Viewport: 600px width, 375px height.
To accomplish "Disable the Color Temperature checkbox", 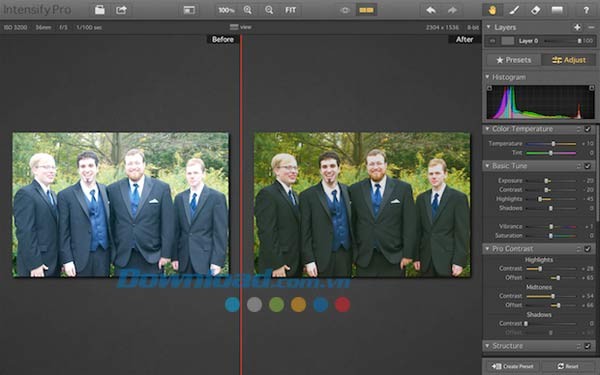I will click(588, 129).
